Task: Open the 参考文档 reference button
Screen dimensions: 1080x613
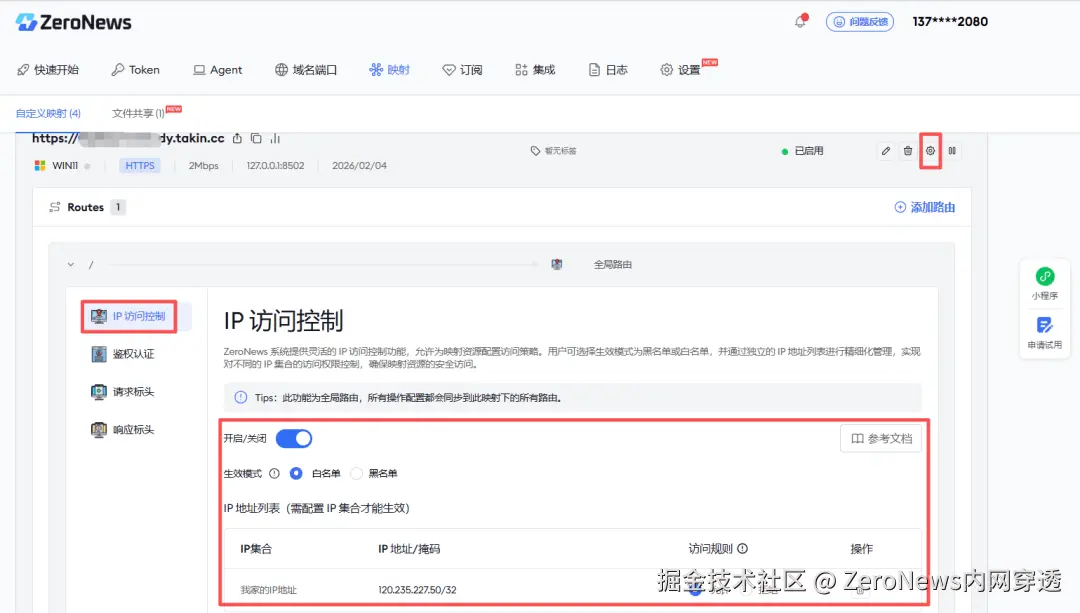Action: click(x=881, y=439)
